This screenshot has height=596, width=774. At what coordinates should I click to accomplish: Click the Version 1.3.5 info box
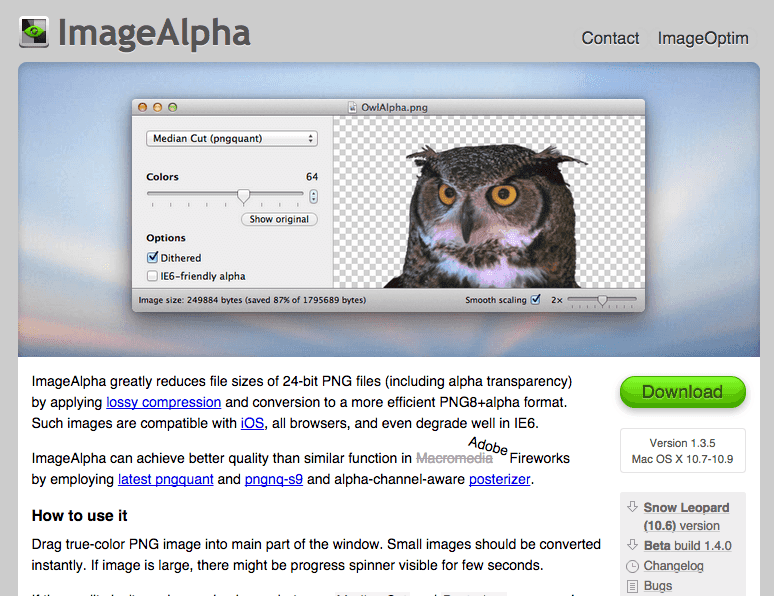point(683,451)
